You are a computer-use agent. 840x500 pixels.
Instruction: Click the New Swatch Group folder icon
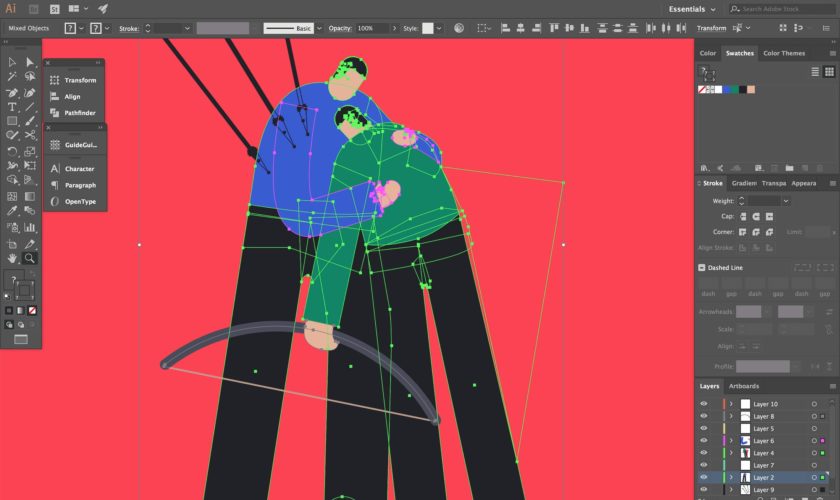(x=789, y=168)
